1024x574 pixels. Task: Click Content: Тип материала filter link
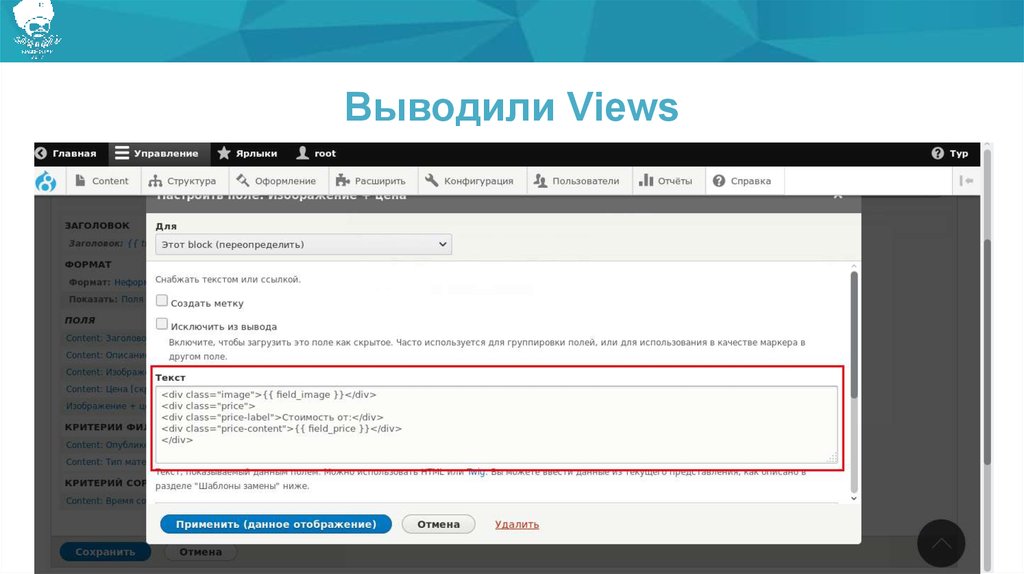105,462
